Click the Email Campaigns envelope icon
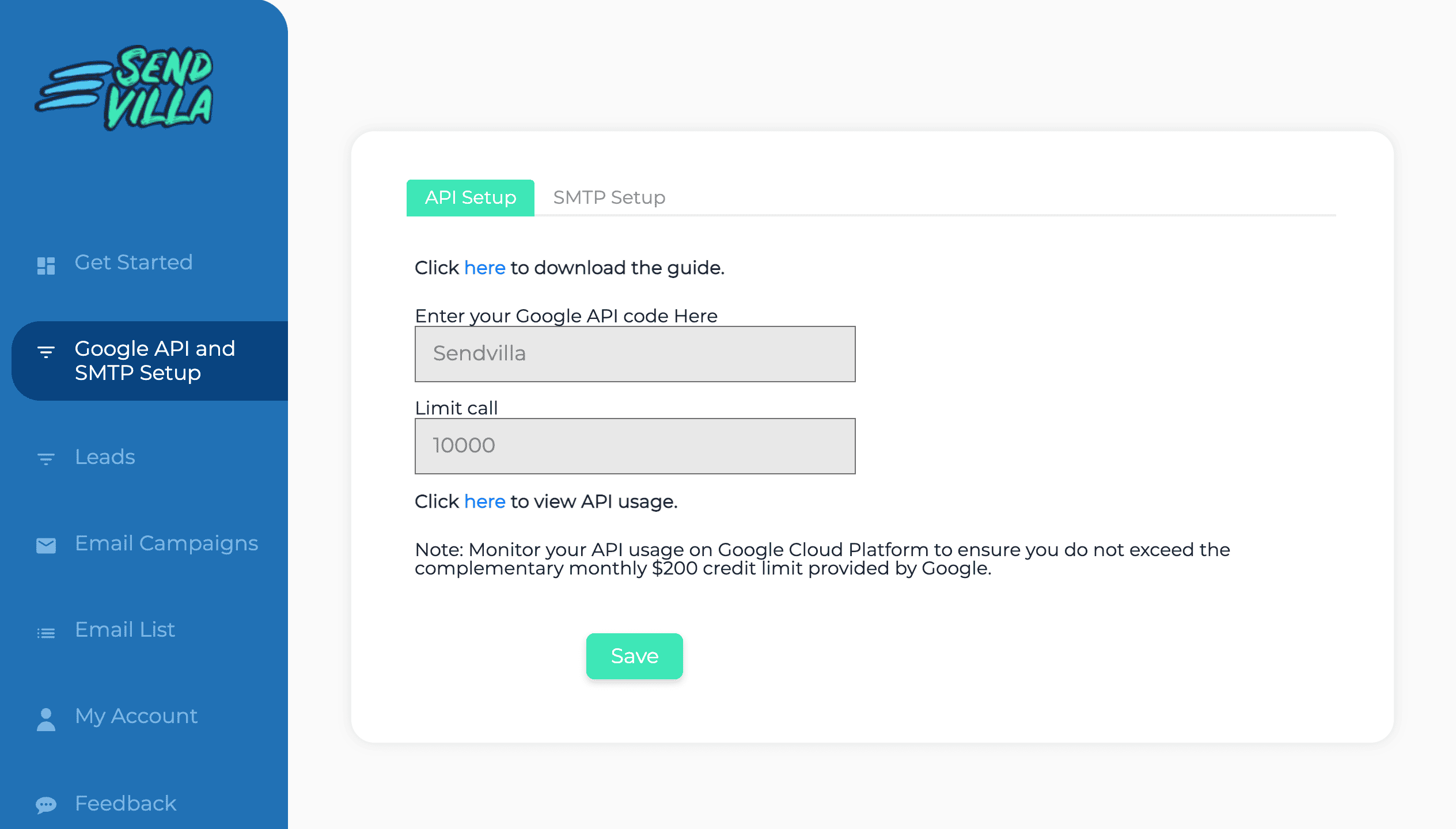The height and width of the screenshot is (829, 1456). [46, 545]
